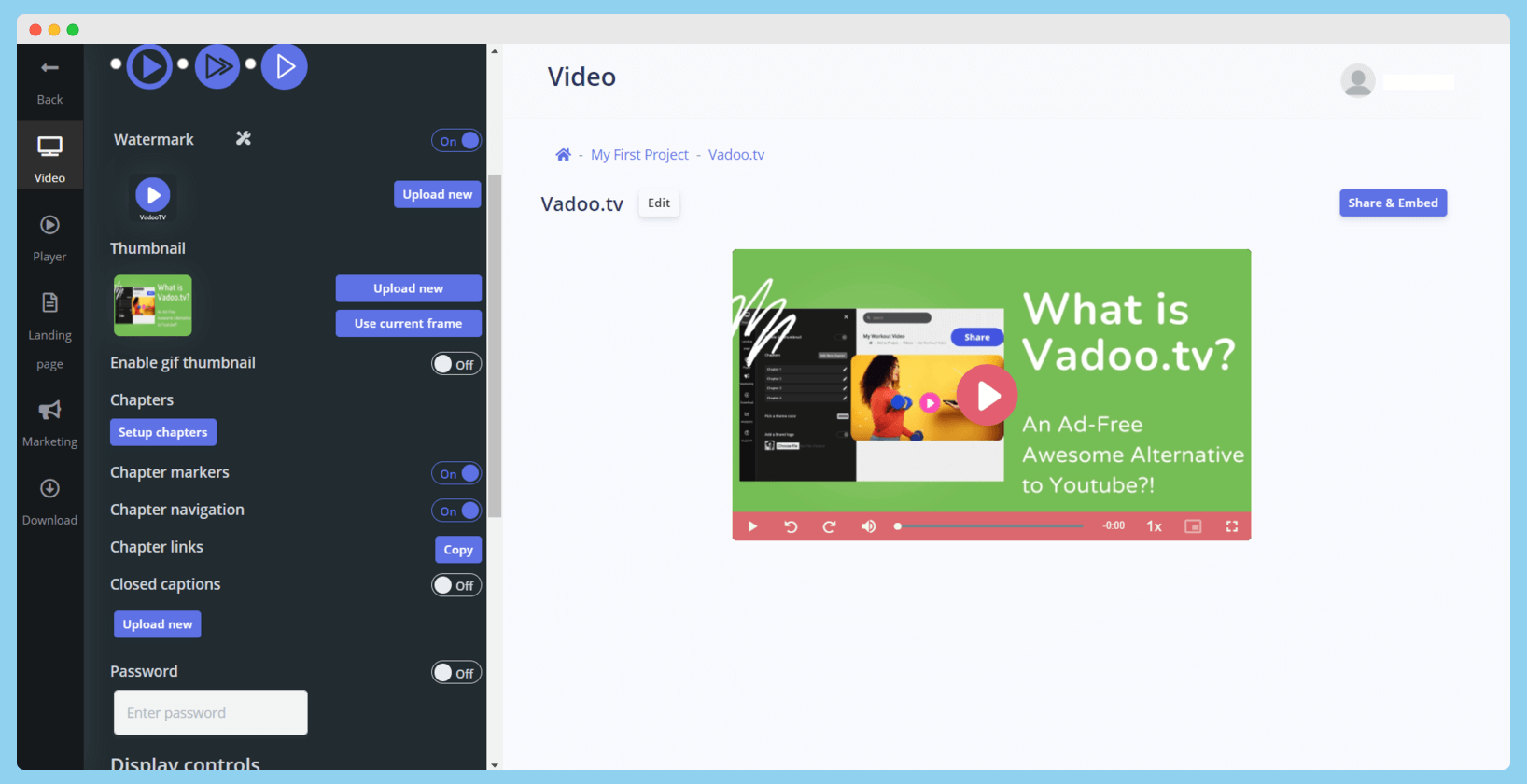Viewport: 1527px width, 784px height.
Task: Select the first play icon style
Action: tap(149, 66)
